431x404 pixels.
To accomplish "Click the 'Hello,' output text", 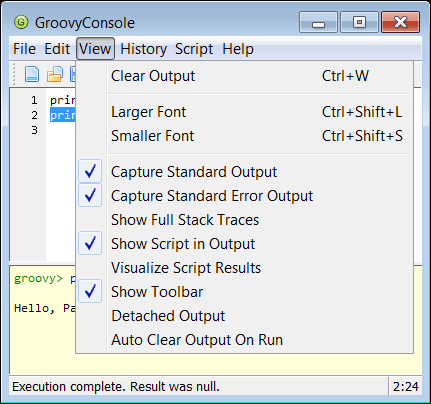I will tap(34, 308).
